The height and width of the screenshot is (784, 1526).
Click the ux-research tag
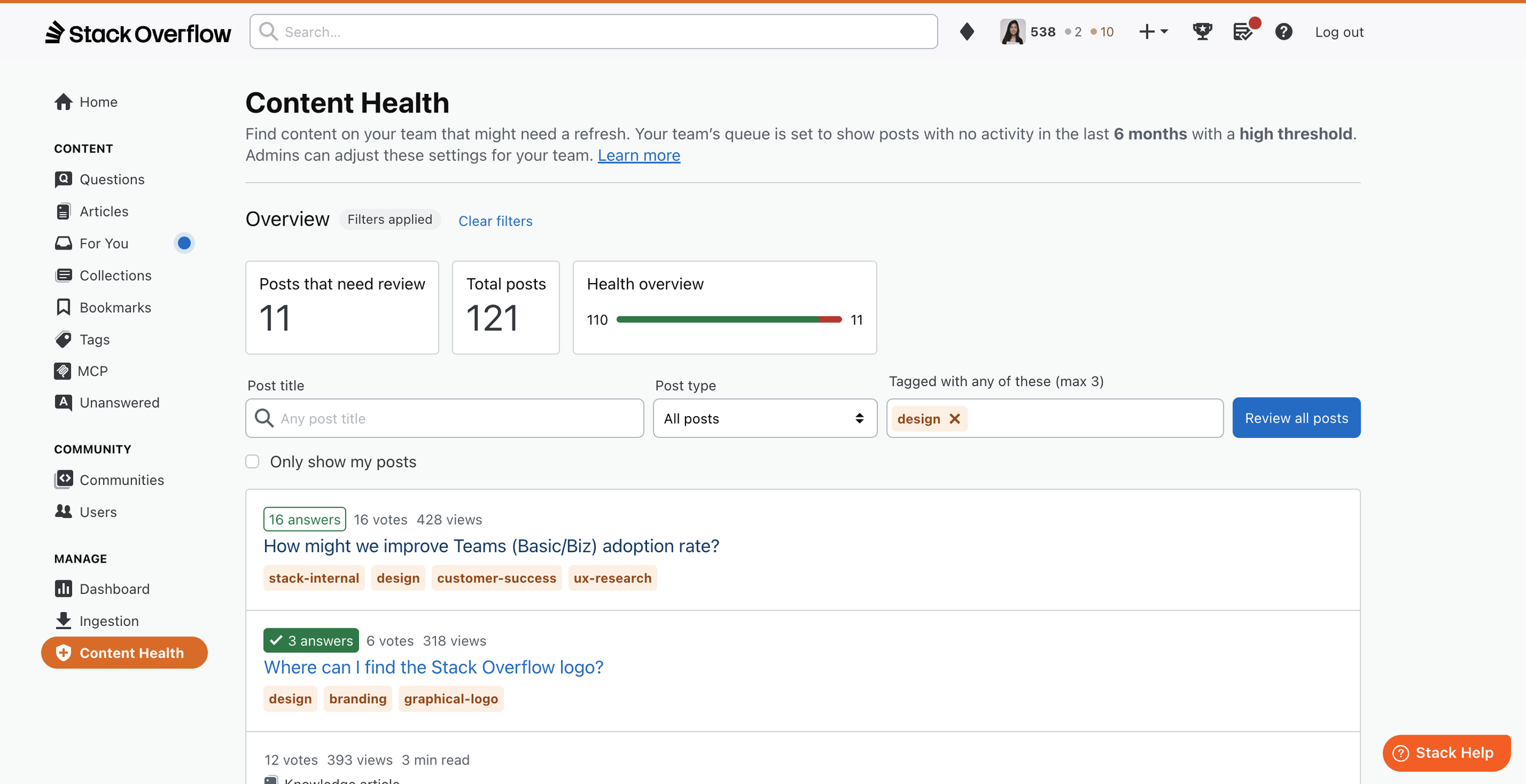tap(612, 578)
